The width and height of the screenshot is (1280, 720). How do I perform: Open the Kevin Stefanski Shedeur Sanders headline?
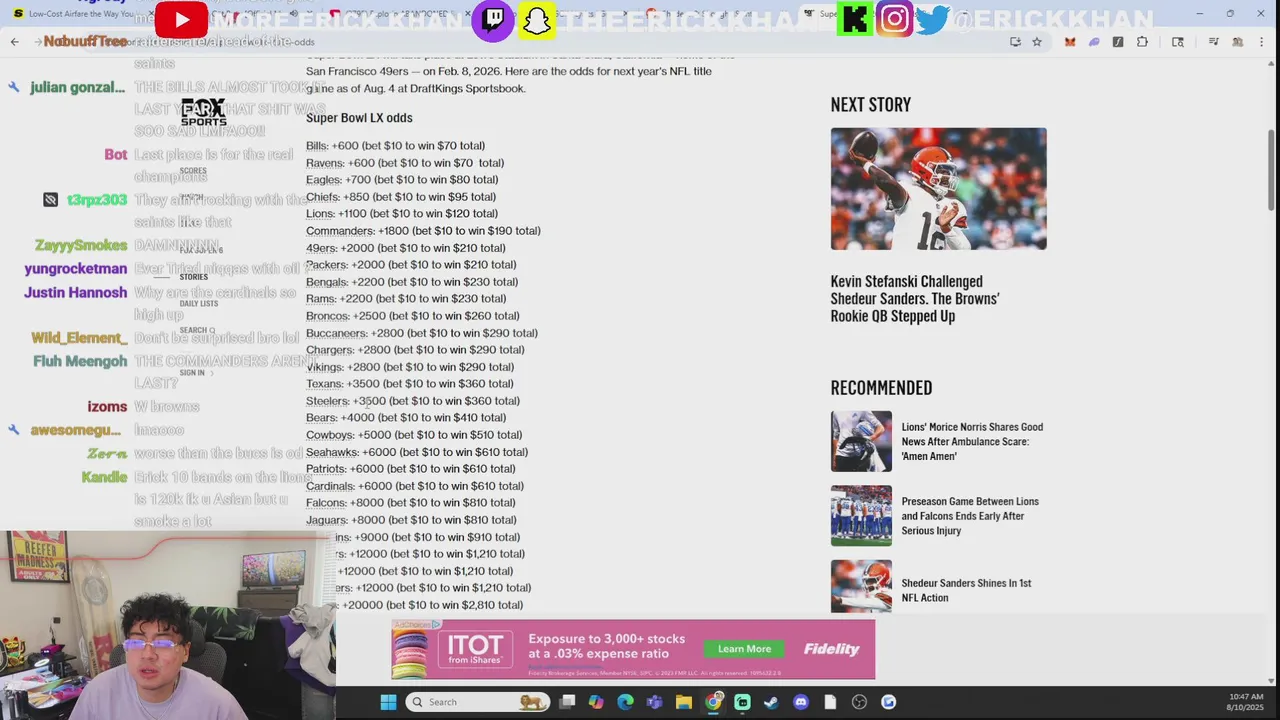point(915,299)
